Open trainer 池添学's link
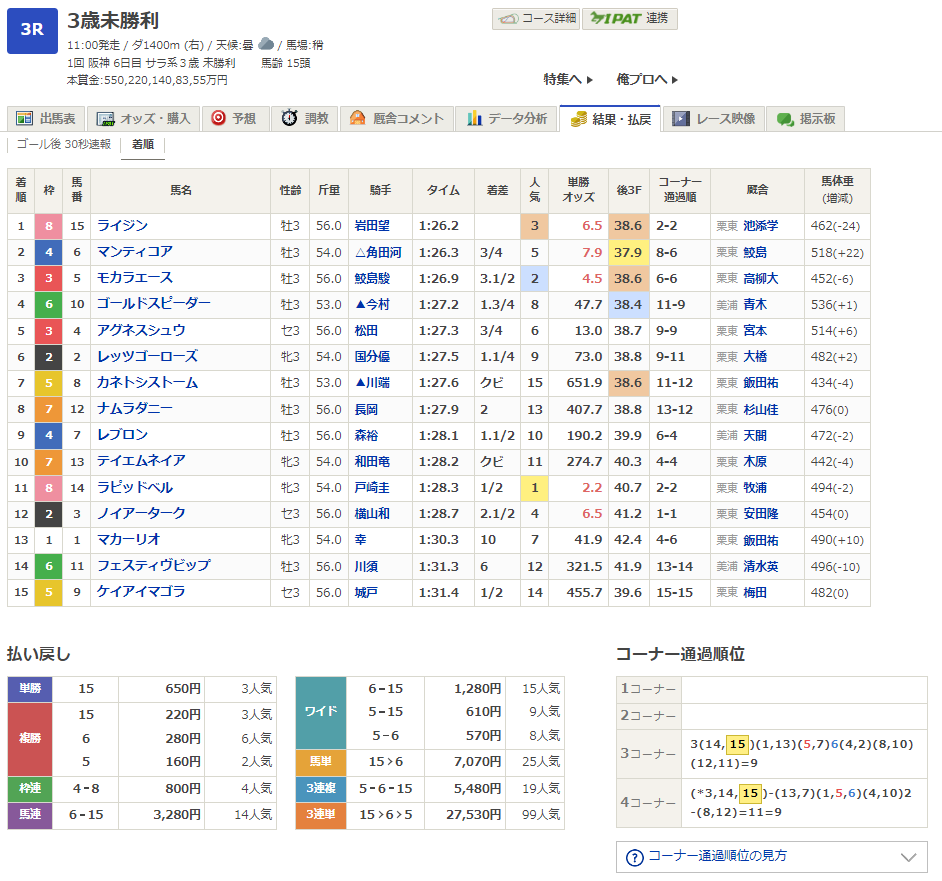Viewport: 942px width, 881px height. click(x=760, y=226)
